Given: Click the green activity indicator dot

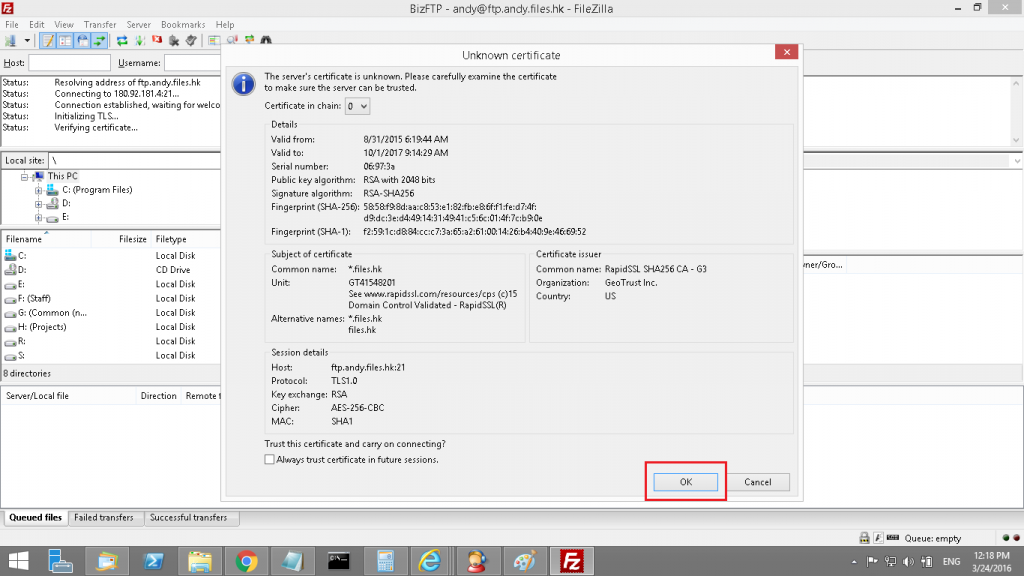Looking at the screenshot, I should 1006,538.
